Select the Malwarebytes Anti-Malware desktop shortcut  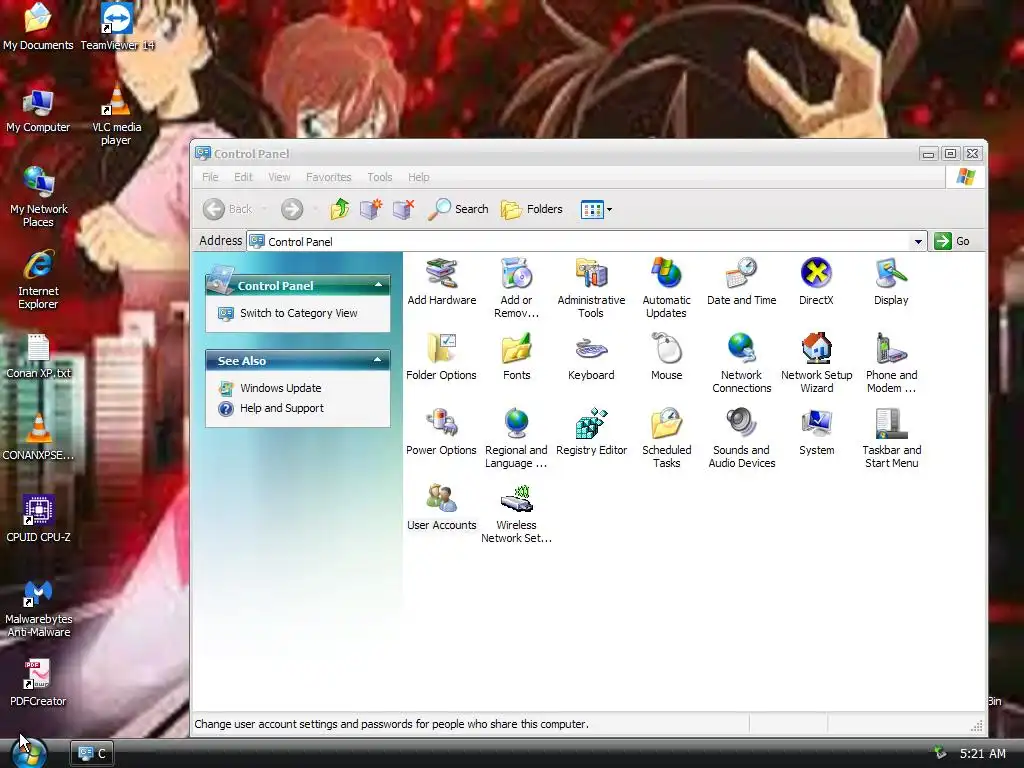(39, 609)
